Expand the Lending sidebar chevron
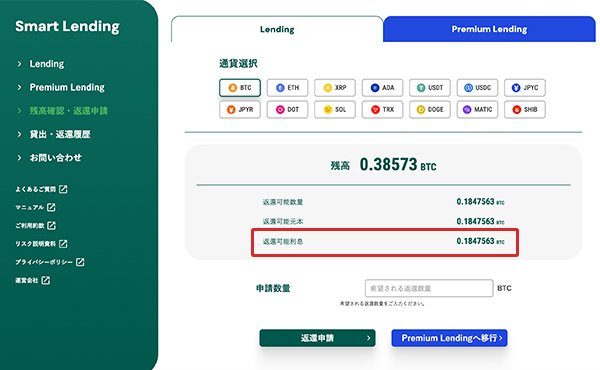The image size is (600, 370). (x=20, y=64)
